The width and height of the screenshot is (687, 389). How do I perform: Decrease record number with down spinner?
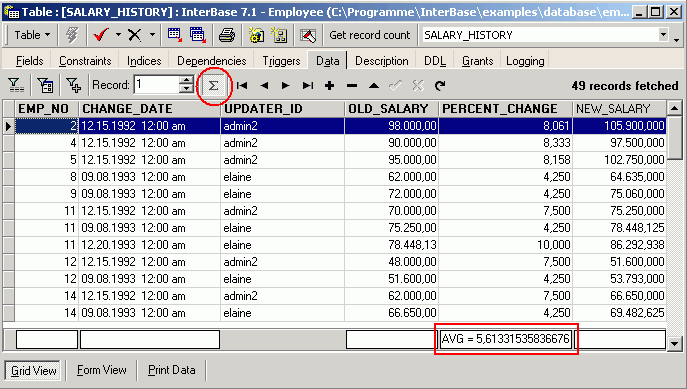click(x=187, y=89)
